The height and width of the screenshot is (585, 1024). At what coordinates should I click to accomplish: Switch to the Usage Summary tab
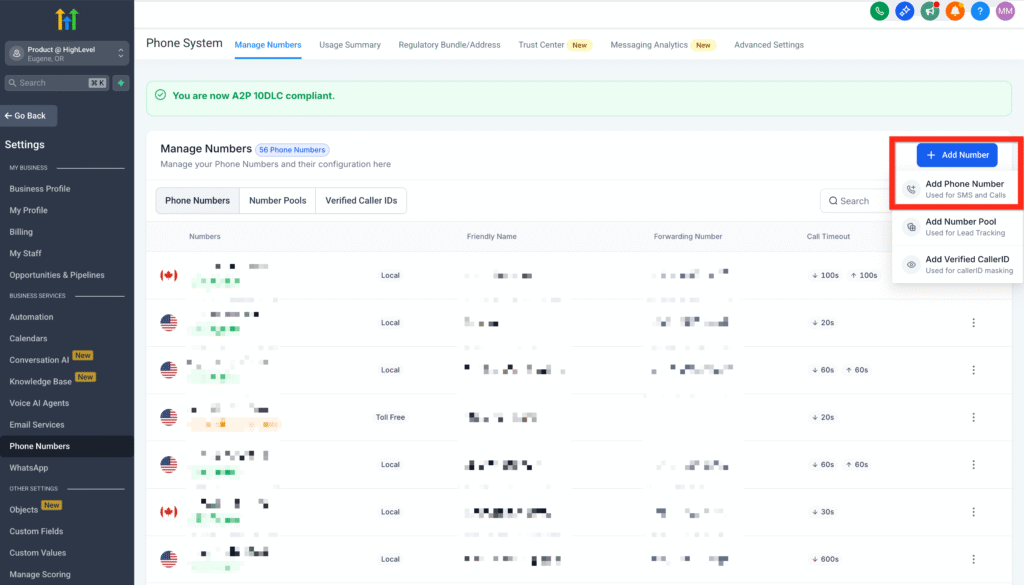point(349,45)
